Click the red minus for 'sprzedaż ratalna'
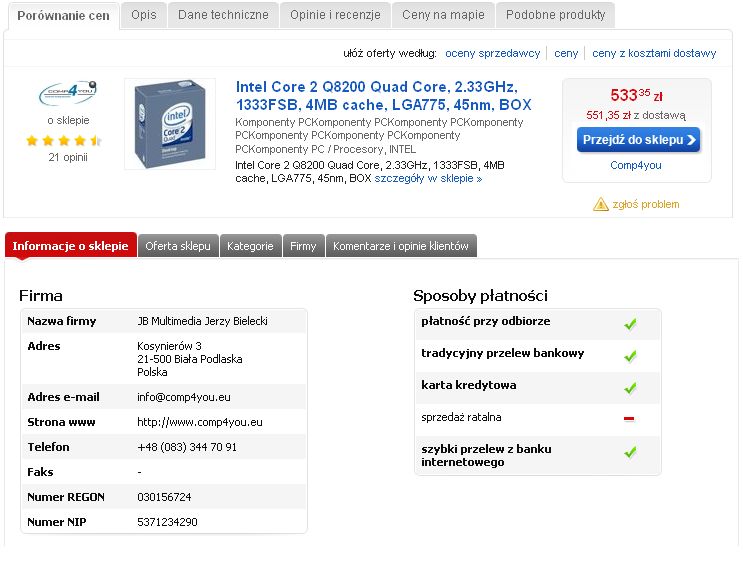The width and height of the screenshot is (743, 565). (629, 419)
